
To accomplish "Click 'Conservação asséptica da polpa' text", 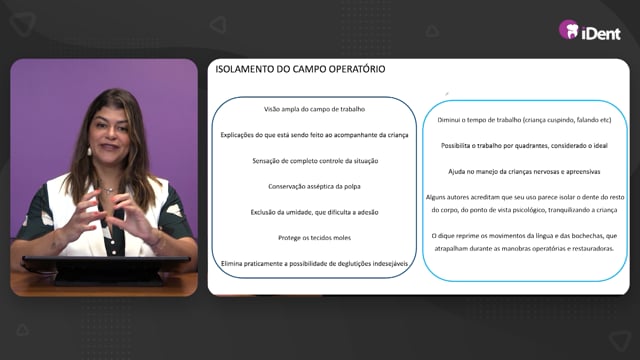I will coord(314,187).
